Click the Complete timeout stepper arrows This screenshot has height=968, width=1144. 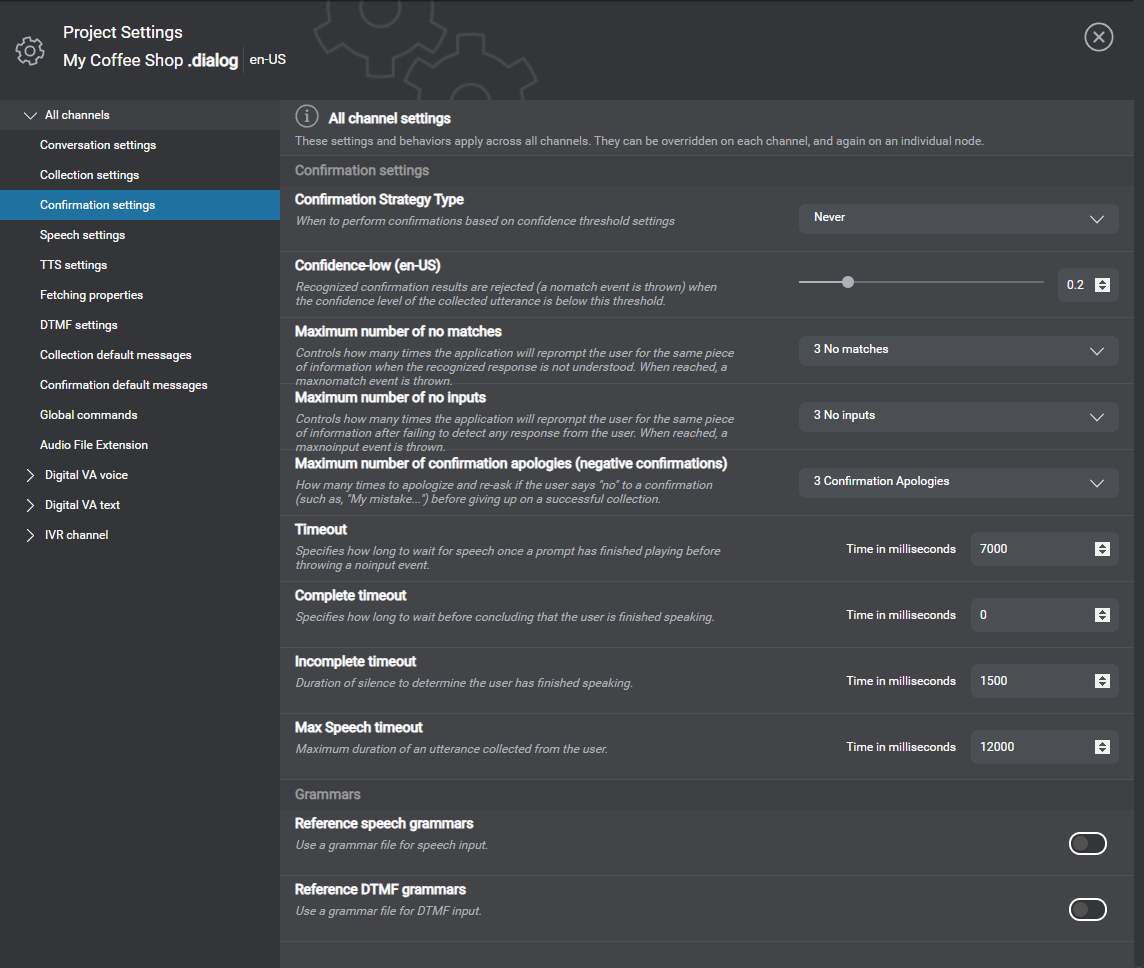[x=1102, y=615]
